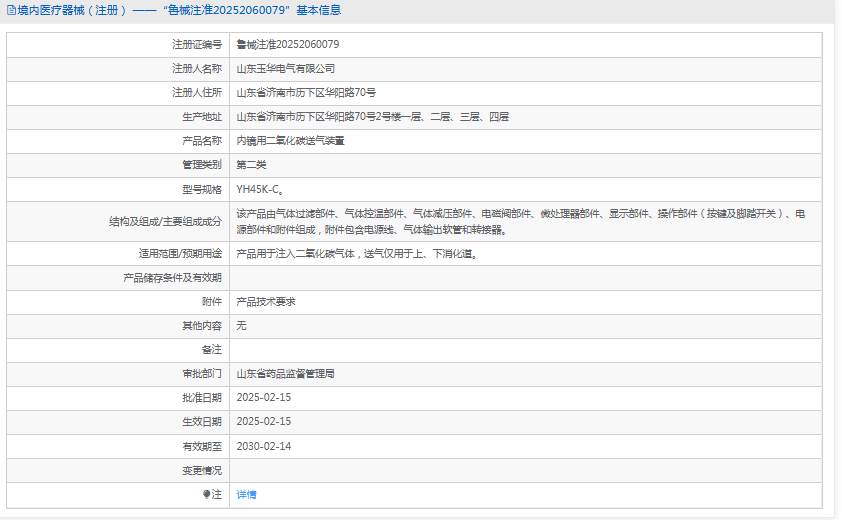Click the 适用范围/预期用途 label

point(180,254)
